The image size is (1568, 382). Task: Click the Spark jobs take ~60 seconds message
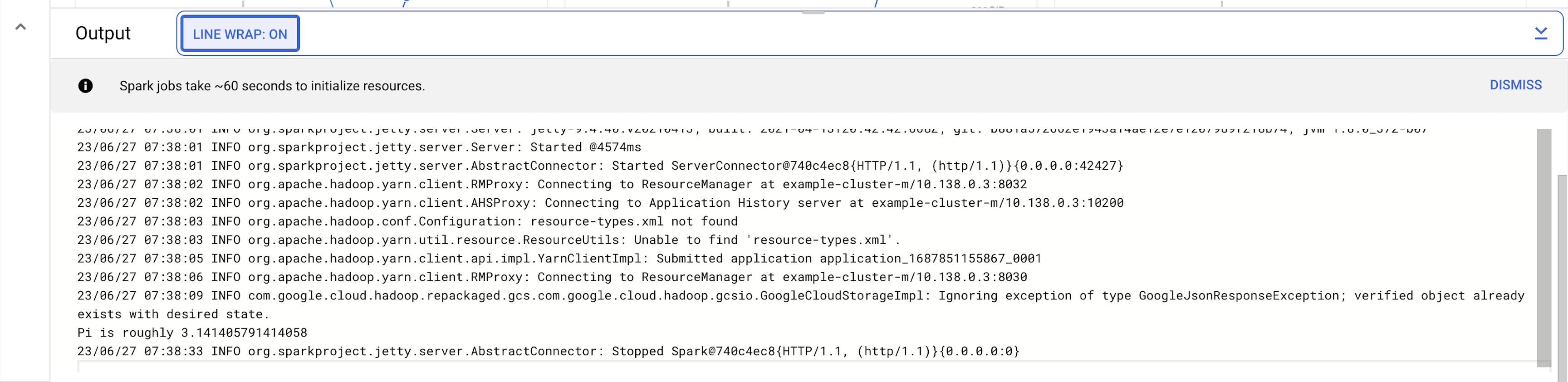tap(272, 86)
